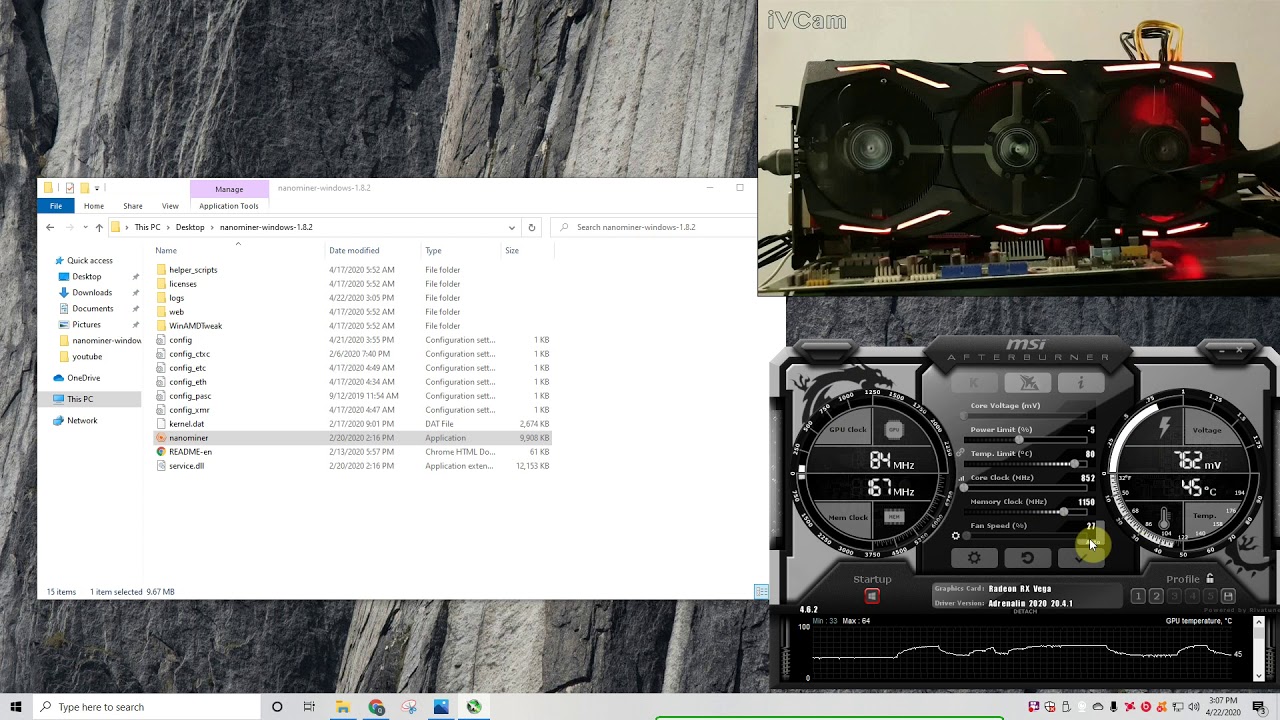Select Afterburner profile slot 2

point(1156,596)
